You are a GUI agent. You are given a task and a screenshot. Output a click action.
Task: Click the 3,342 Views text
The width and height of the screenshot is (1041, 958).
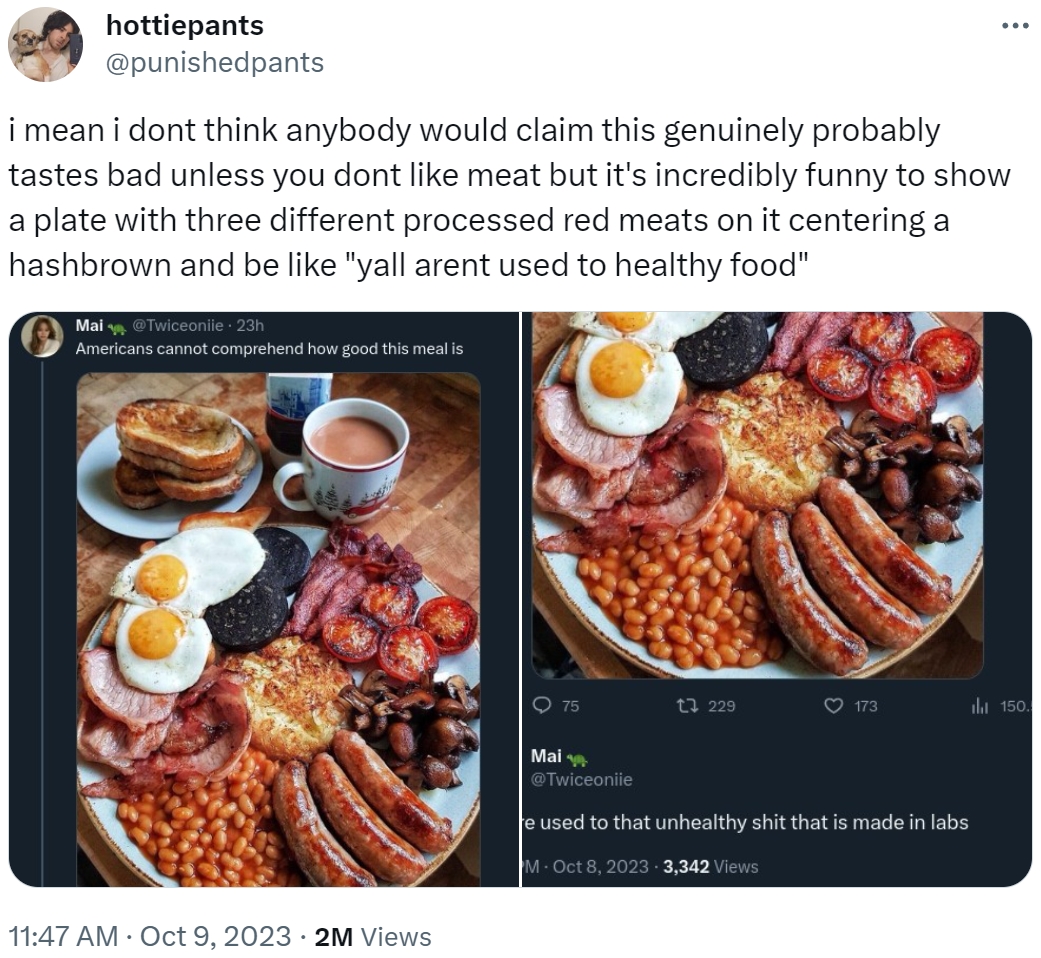[x=710, y=866]
